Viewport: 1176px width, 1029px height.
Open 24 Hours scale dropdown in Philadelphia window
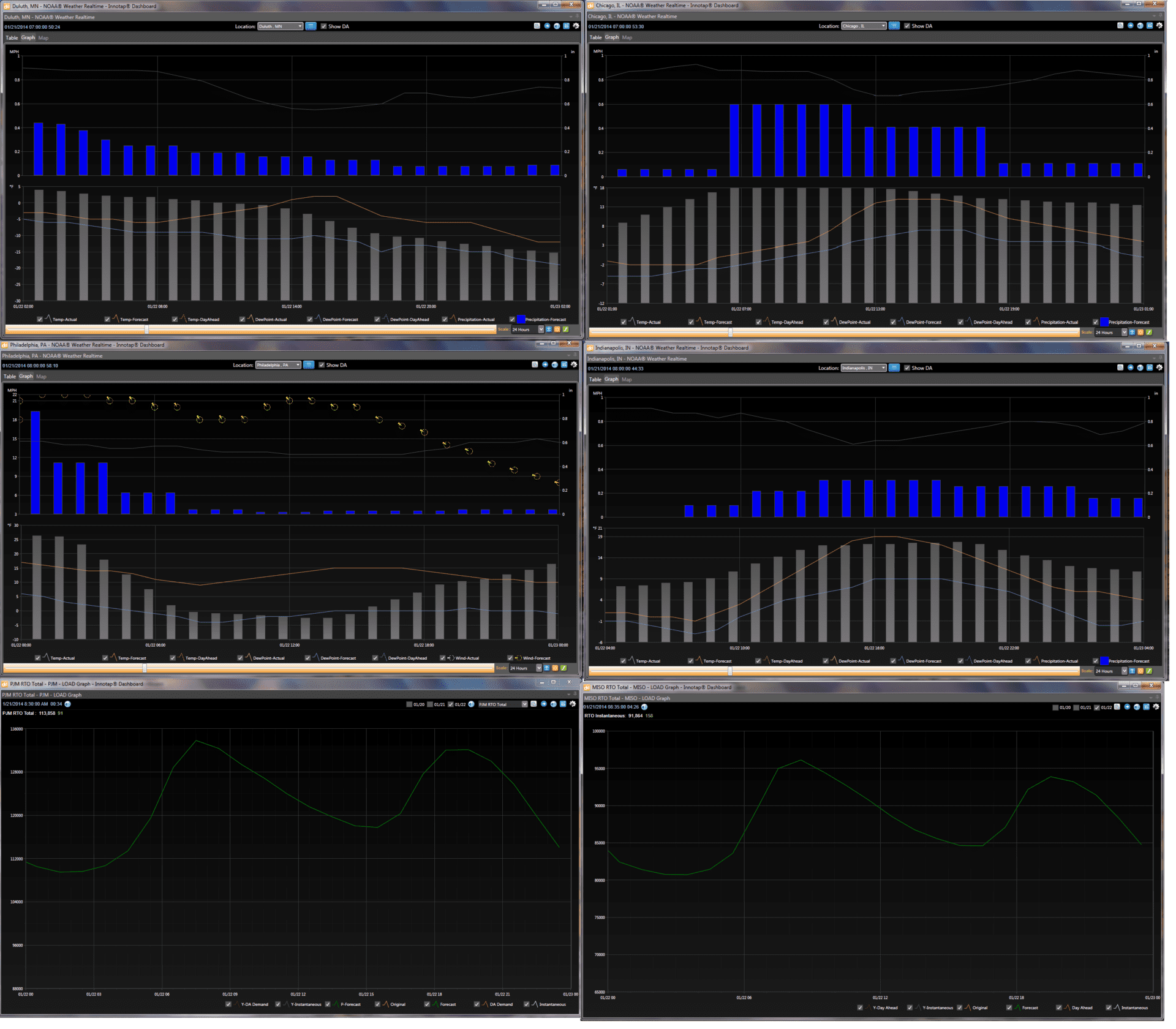(x=526, y=668)
